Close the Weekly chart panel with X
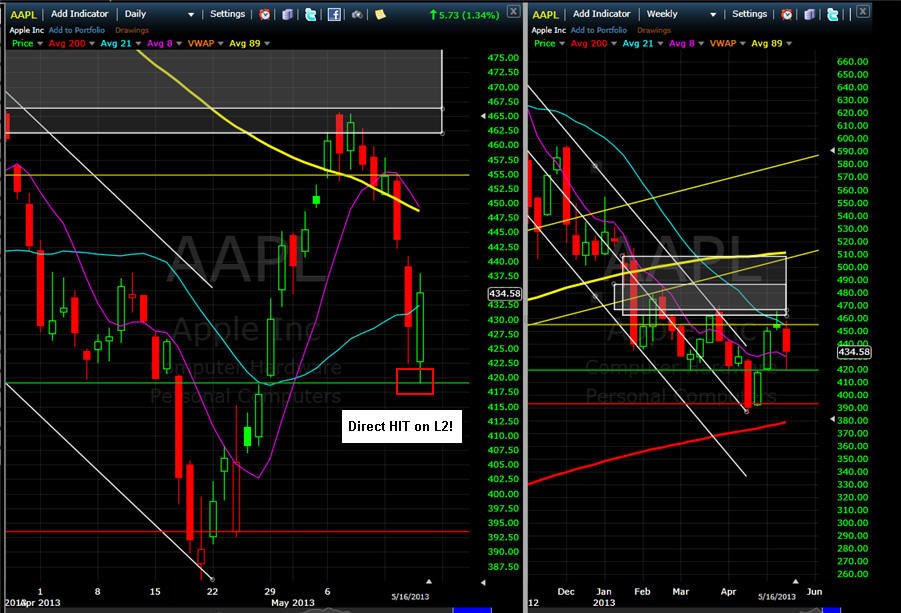 863,11
